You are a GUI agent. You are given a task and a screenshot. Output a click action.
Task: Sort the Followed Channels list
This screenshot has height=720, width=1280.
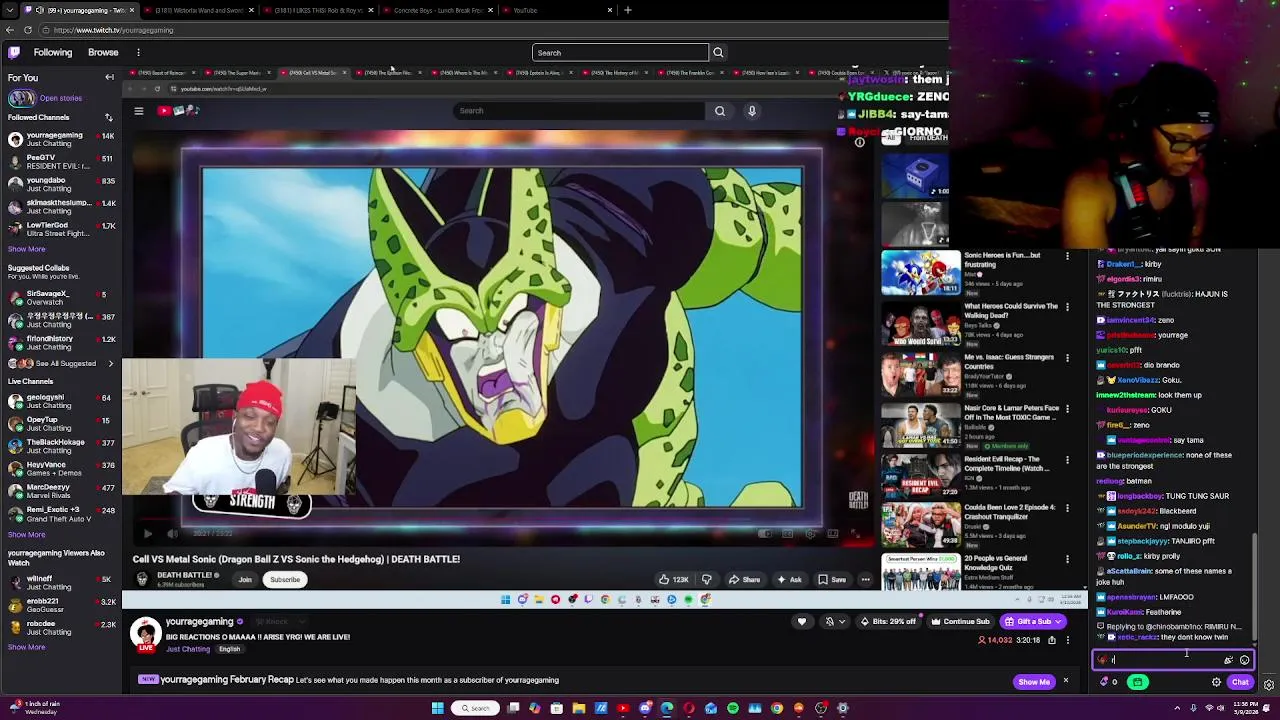point(108,117)
